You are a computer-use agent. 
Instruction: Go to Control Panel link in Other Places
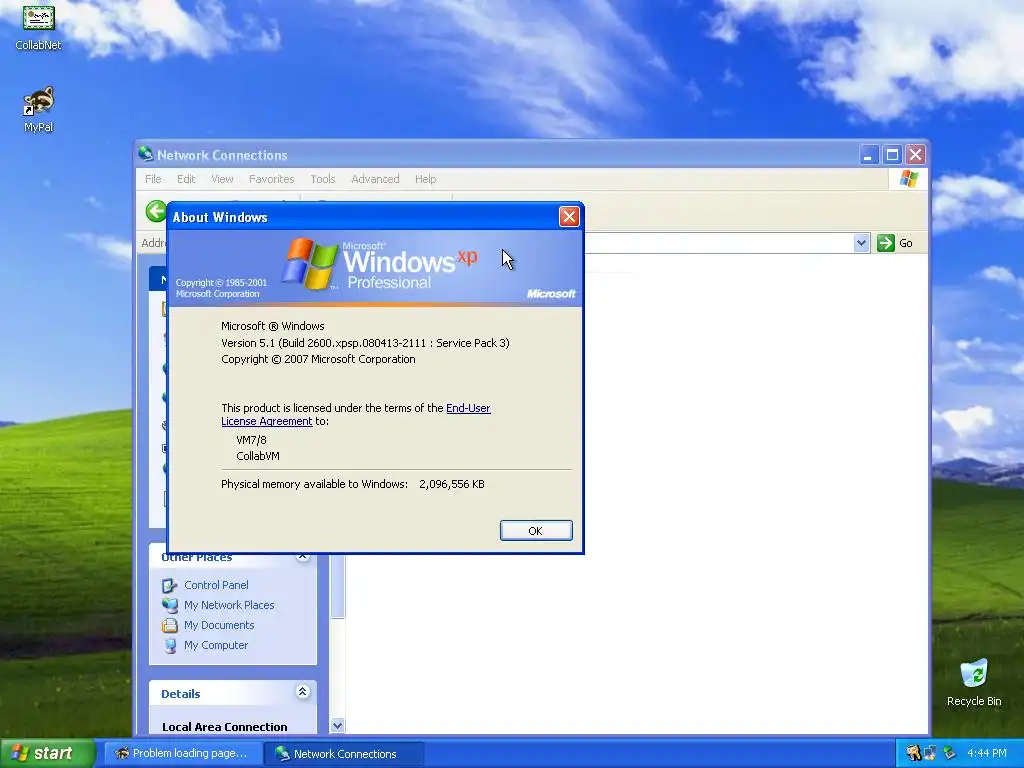(x=216, y=585)
